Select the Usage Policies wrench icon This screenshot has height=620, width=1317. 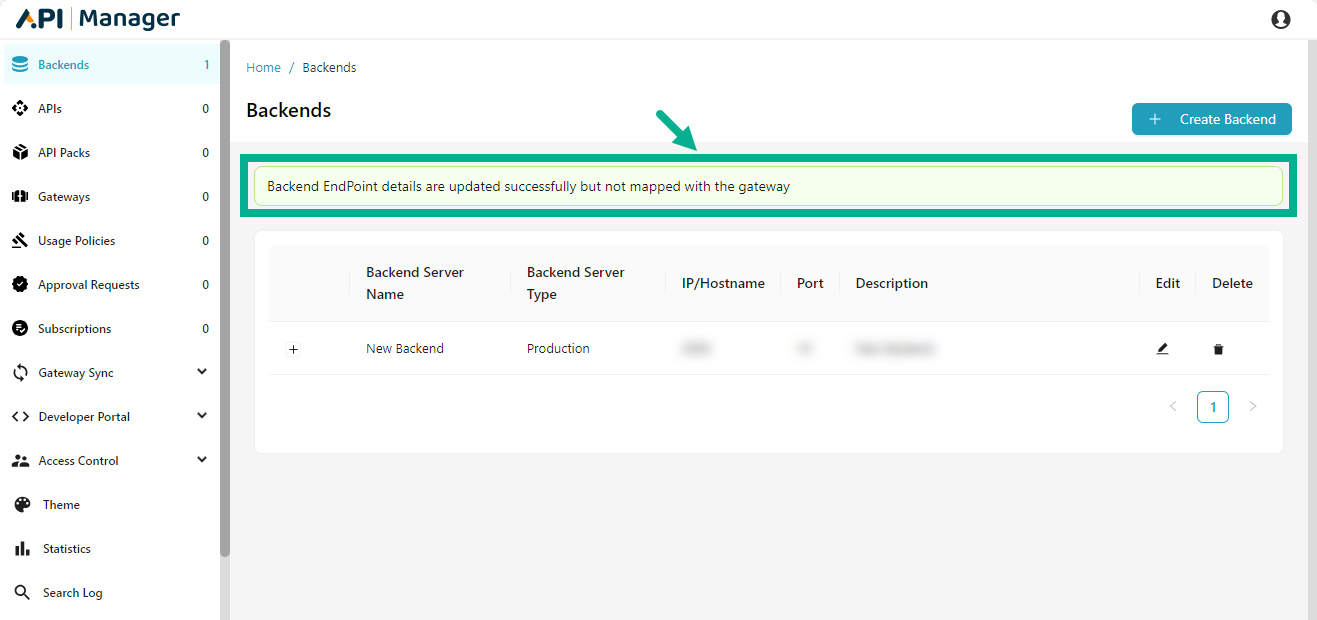(22, 240)
